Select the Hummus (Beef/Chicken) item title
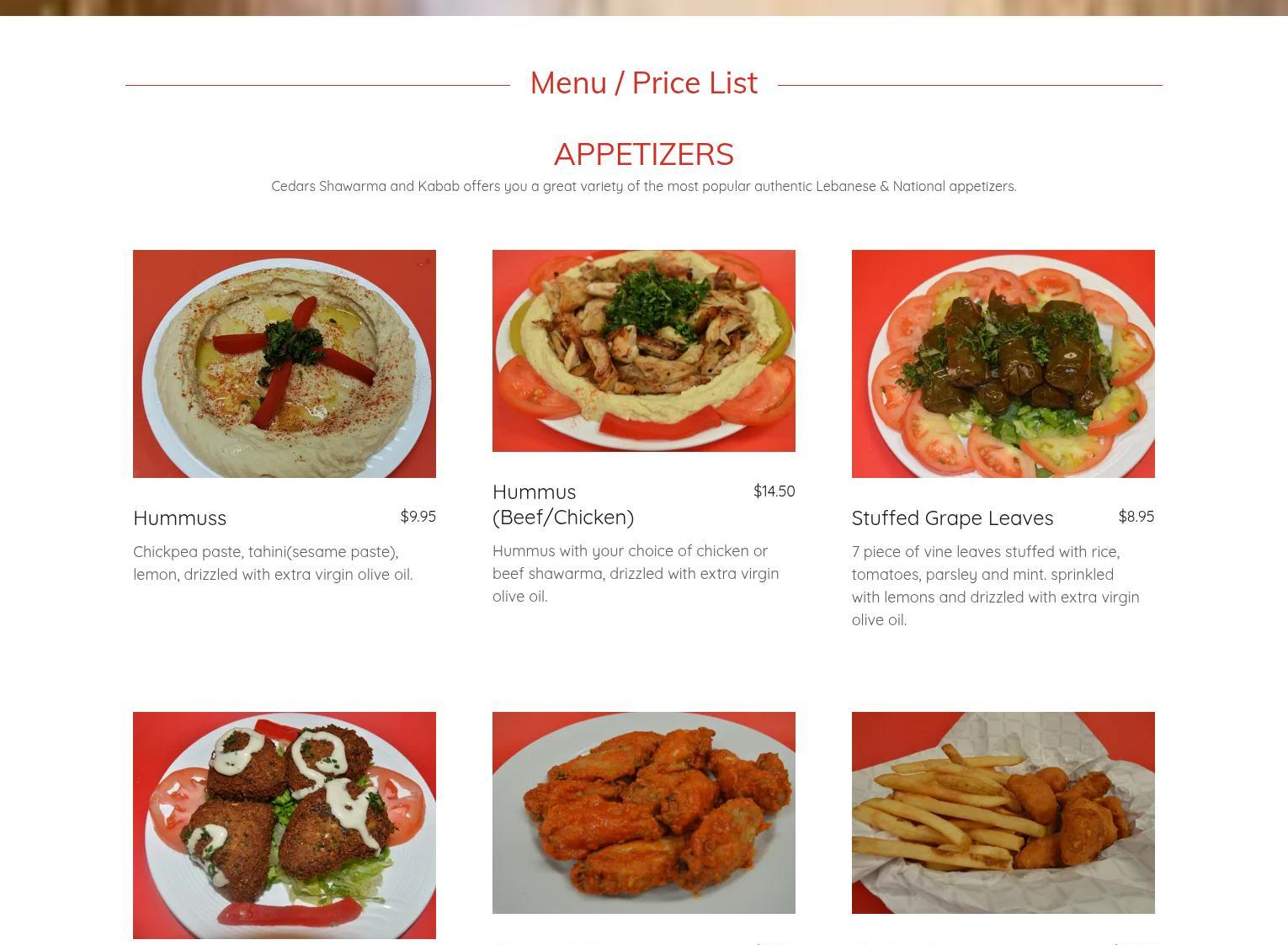The height and width of the screenshot is (945, 1288). click(563, 504)
